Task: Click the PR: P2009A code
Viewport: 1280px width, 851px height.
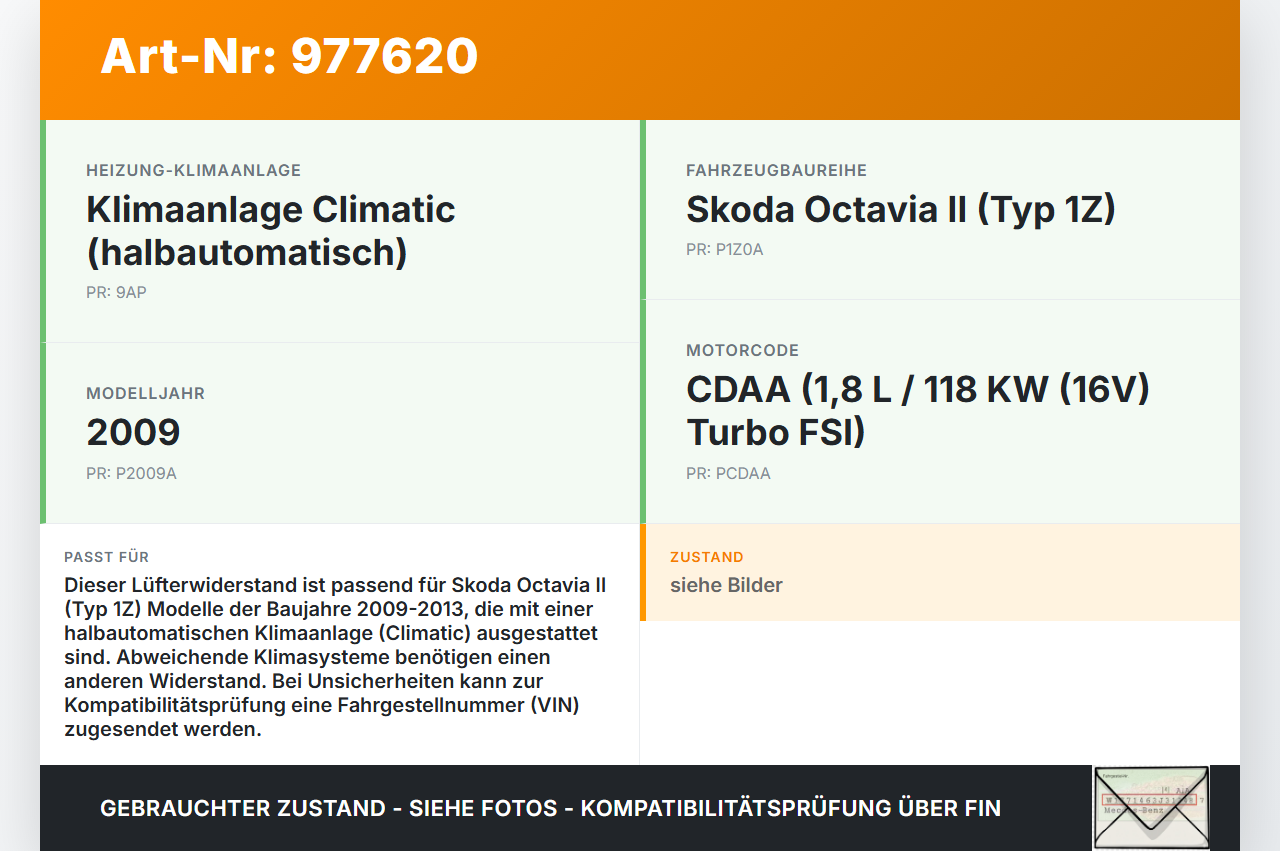Action: tap(131, 474)
